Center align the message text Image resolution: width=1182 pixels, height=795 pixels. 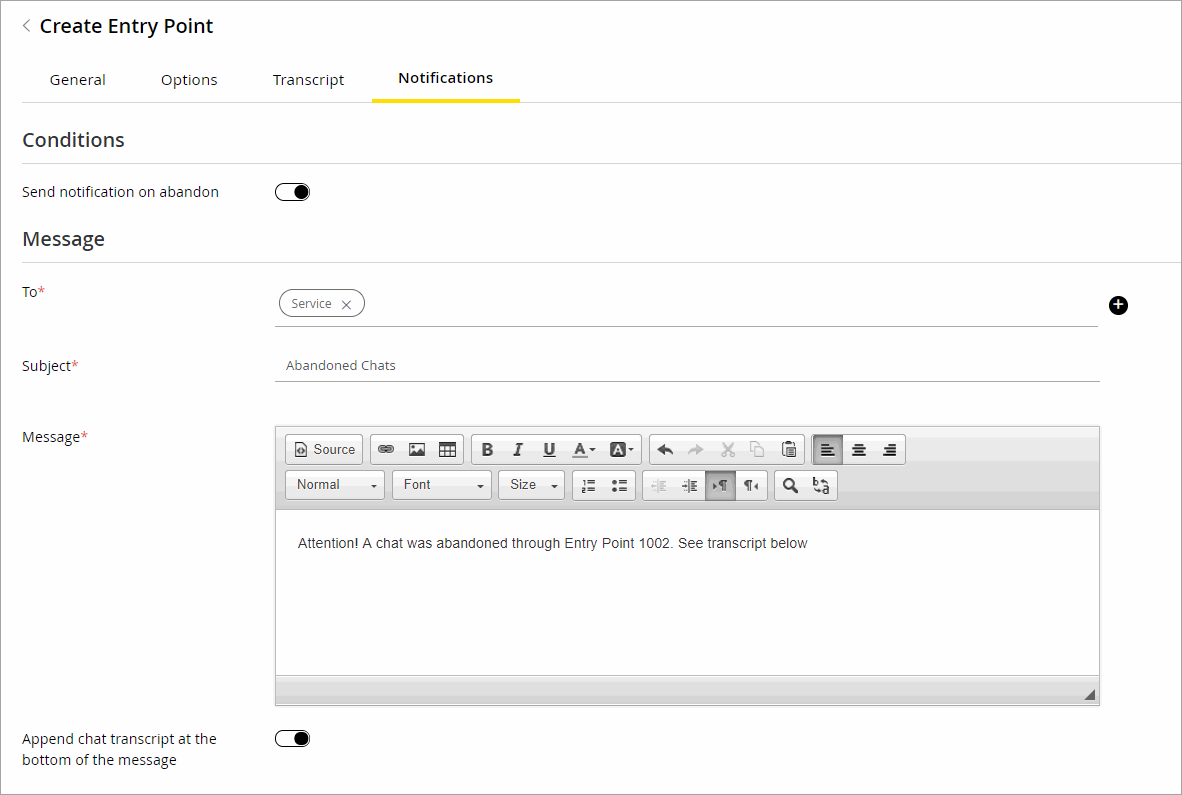click(859, 450)
